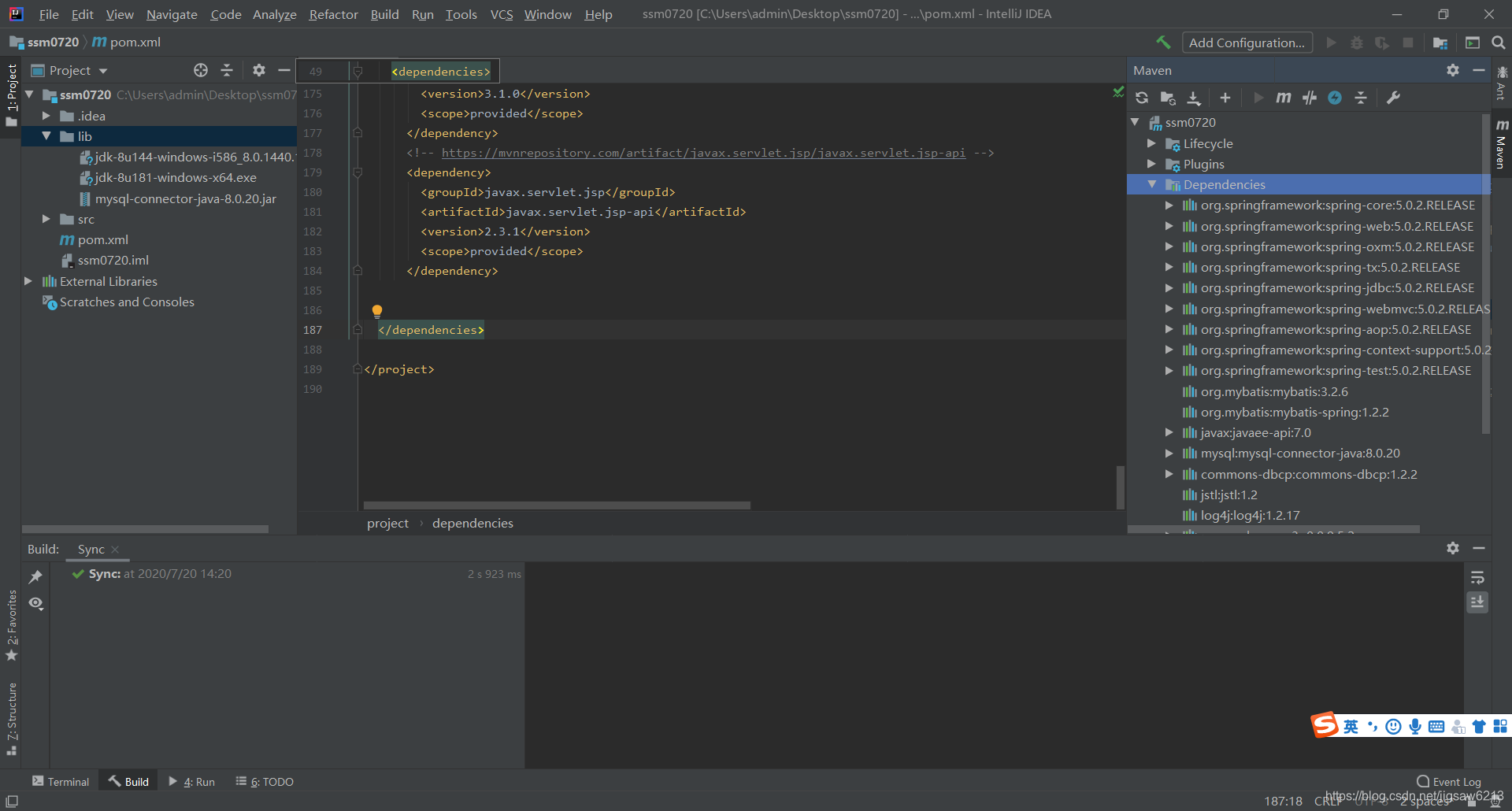Click the Project tree horizontal scrollbar

point(145,529)
